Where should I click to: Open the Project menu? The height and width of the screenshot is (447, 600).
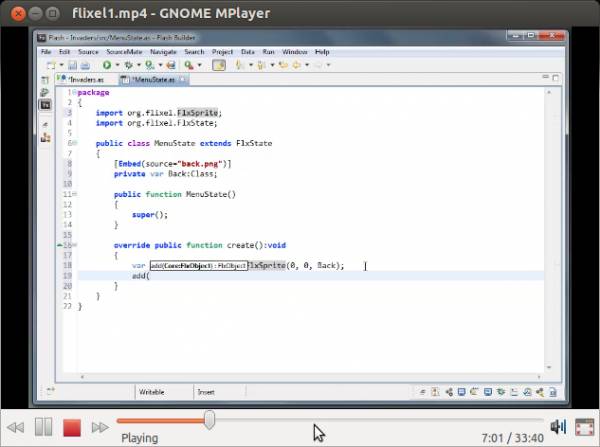click(222, 52)
